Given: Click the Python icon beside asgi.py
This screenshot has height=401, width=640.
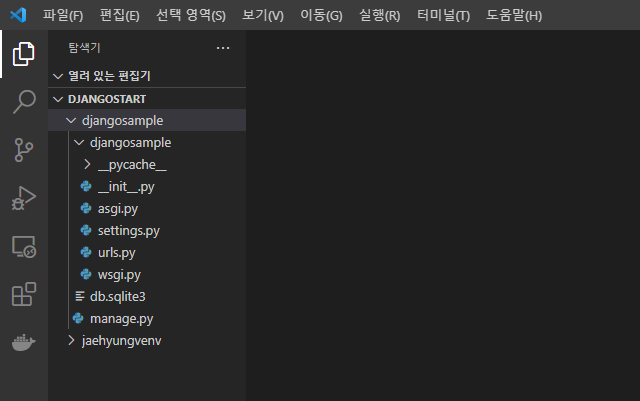Looking at the screenshot, I should pyautogui.click(x=86, y=209).
